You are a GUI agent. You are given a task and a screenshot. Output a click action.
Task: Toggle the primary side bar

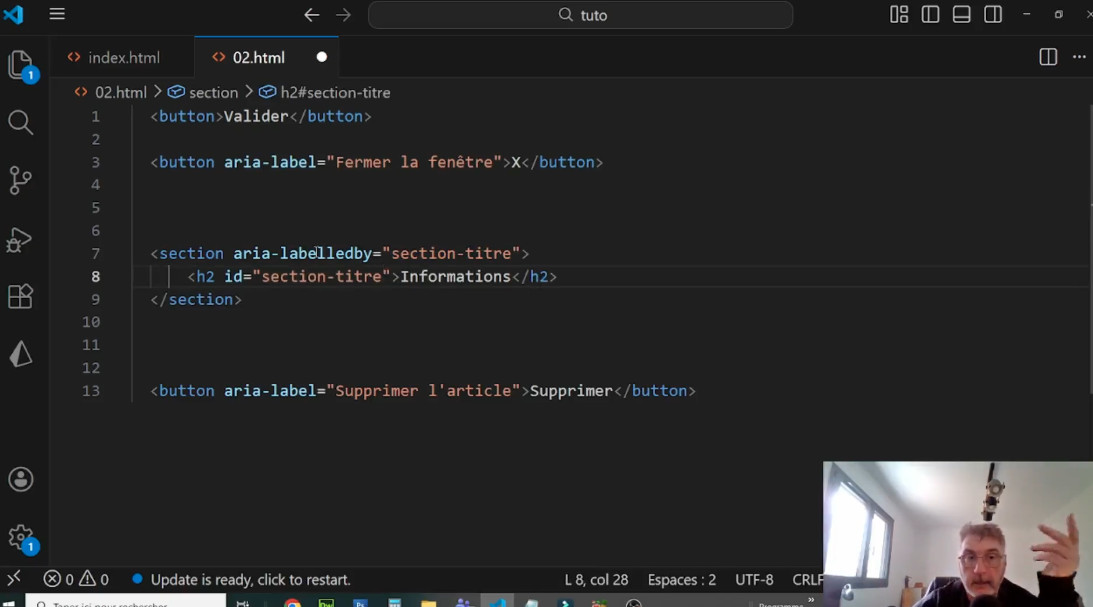931,15
